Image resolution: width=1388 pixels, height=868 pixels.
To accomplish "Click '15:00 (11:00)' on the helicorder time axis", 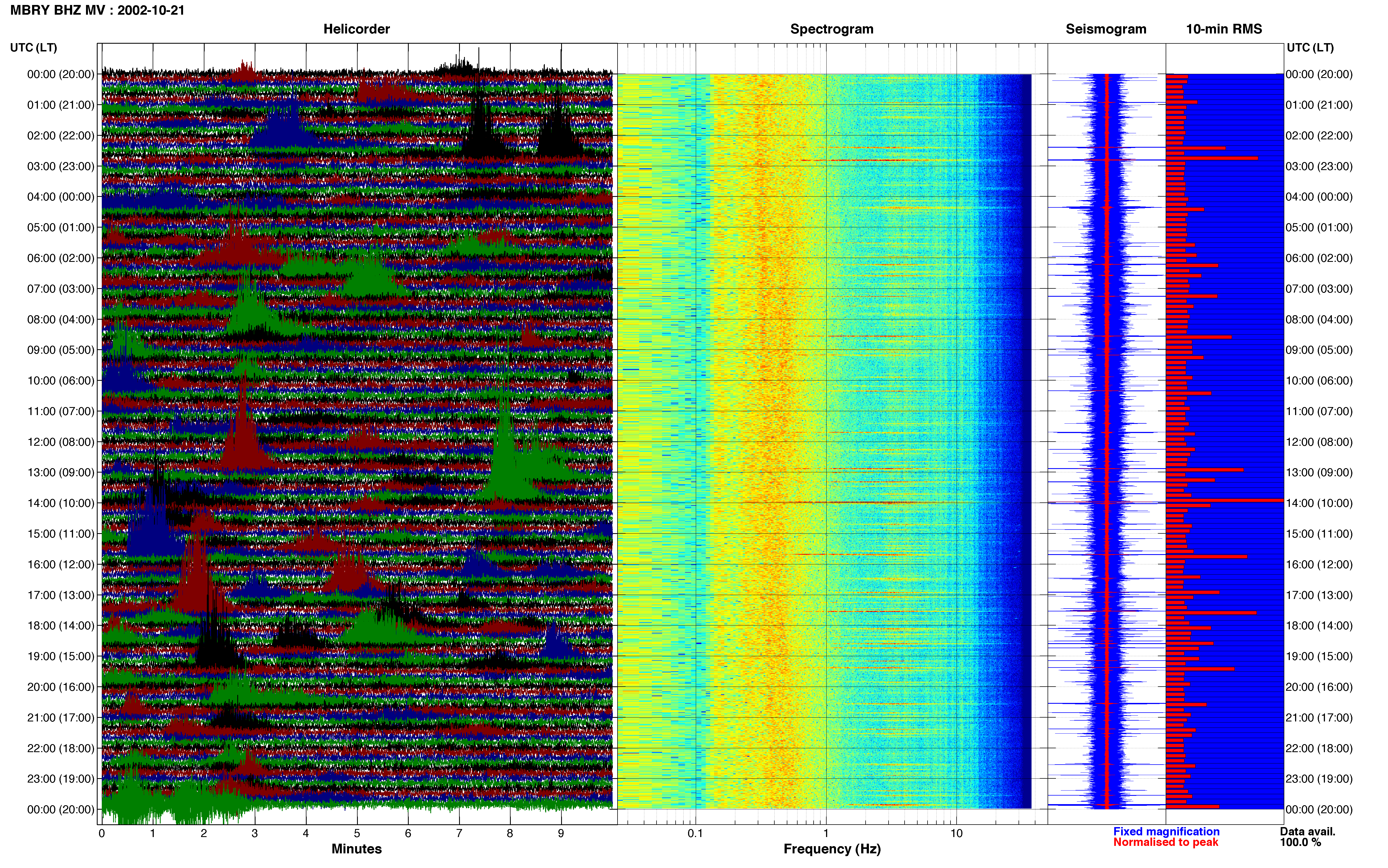I will click(61, 533).
